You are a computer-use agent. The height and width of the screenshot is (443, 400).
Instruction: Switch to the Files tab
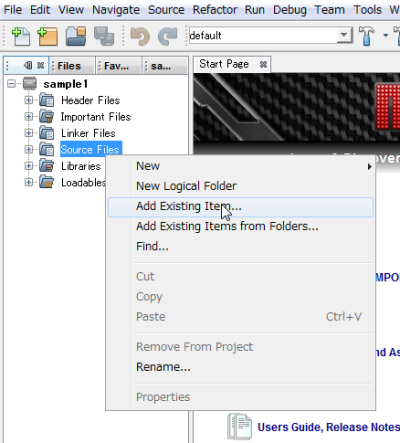point(69,66)
